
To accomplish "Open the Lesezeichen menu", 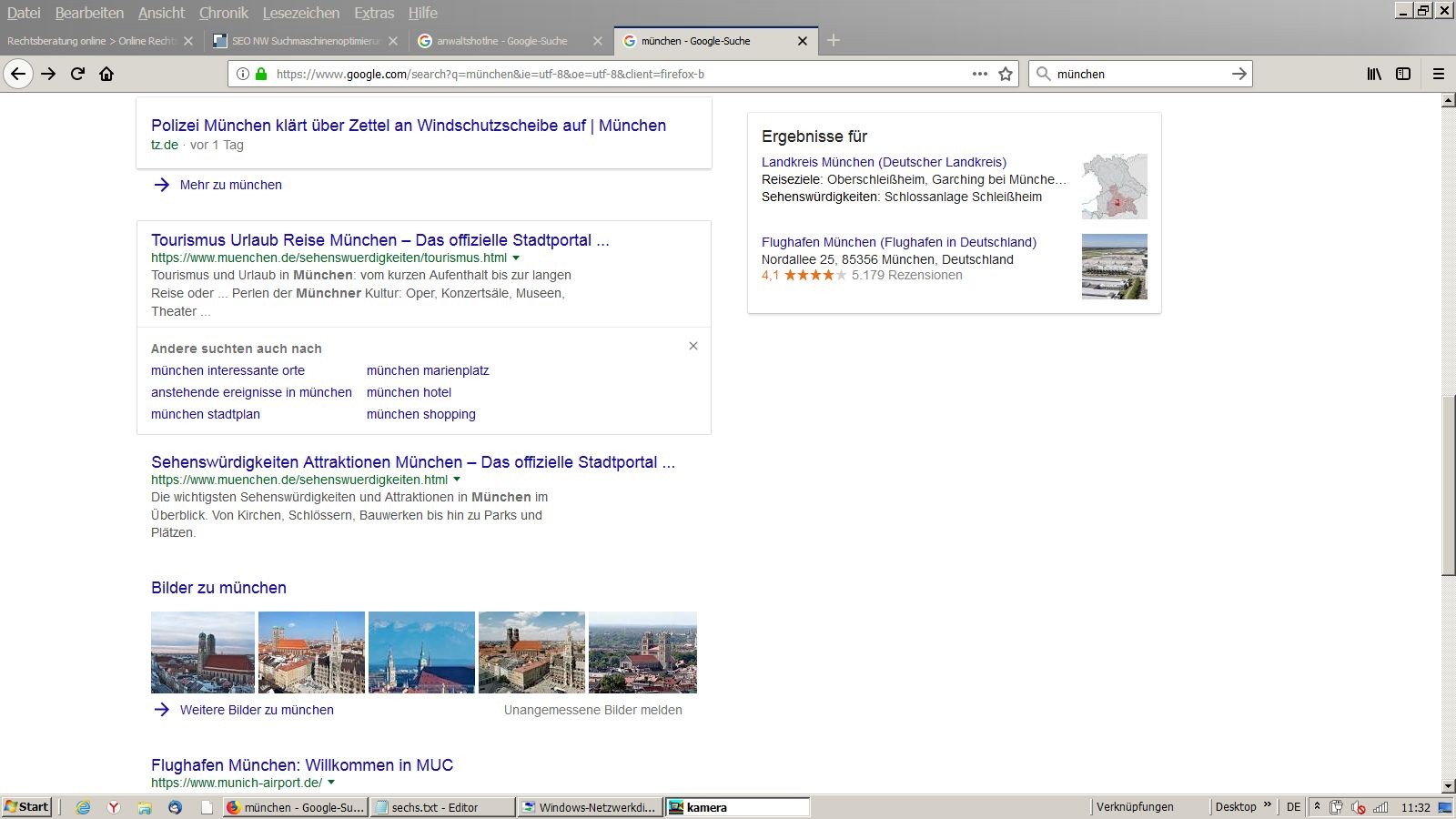I will pyautogui.click(x=300, y=13).
